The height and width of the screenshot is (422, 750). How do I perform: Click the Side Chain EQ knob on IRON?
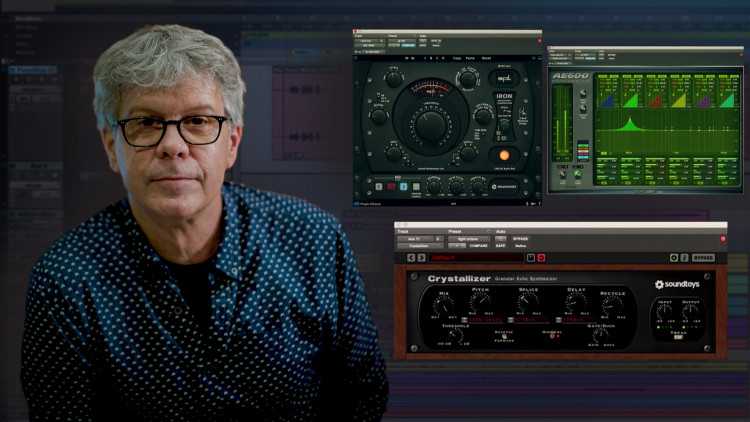pos(484,116)
